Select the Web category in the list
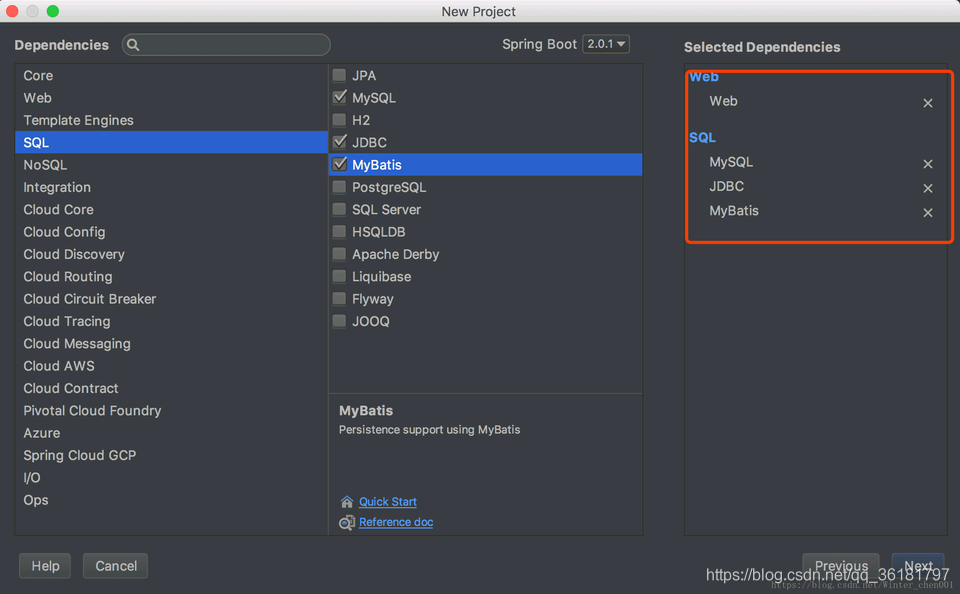The height and width of the screenshot is (594, 960). click(171, 98)
